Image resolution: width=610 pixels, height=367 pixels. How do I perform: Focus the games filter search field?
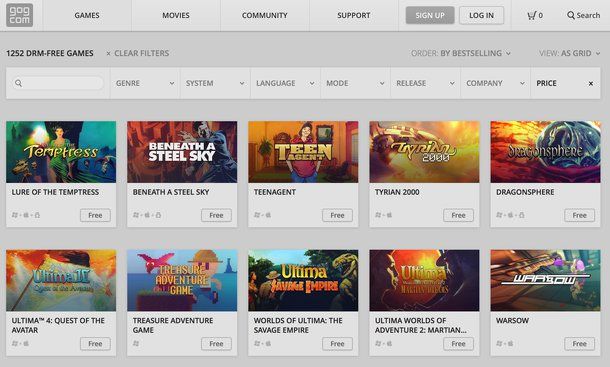tap(58, 83)
